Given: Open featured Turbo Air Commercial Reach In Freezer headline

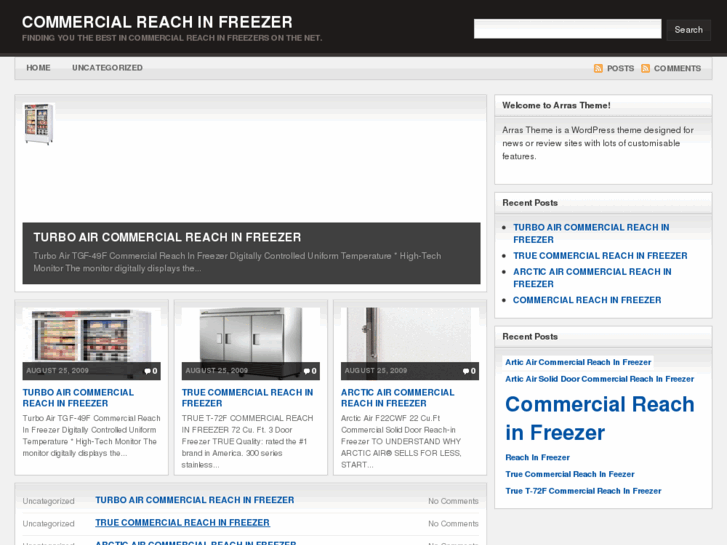Looking at the screenshot, I should pos(167,237).
